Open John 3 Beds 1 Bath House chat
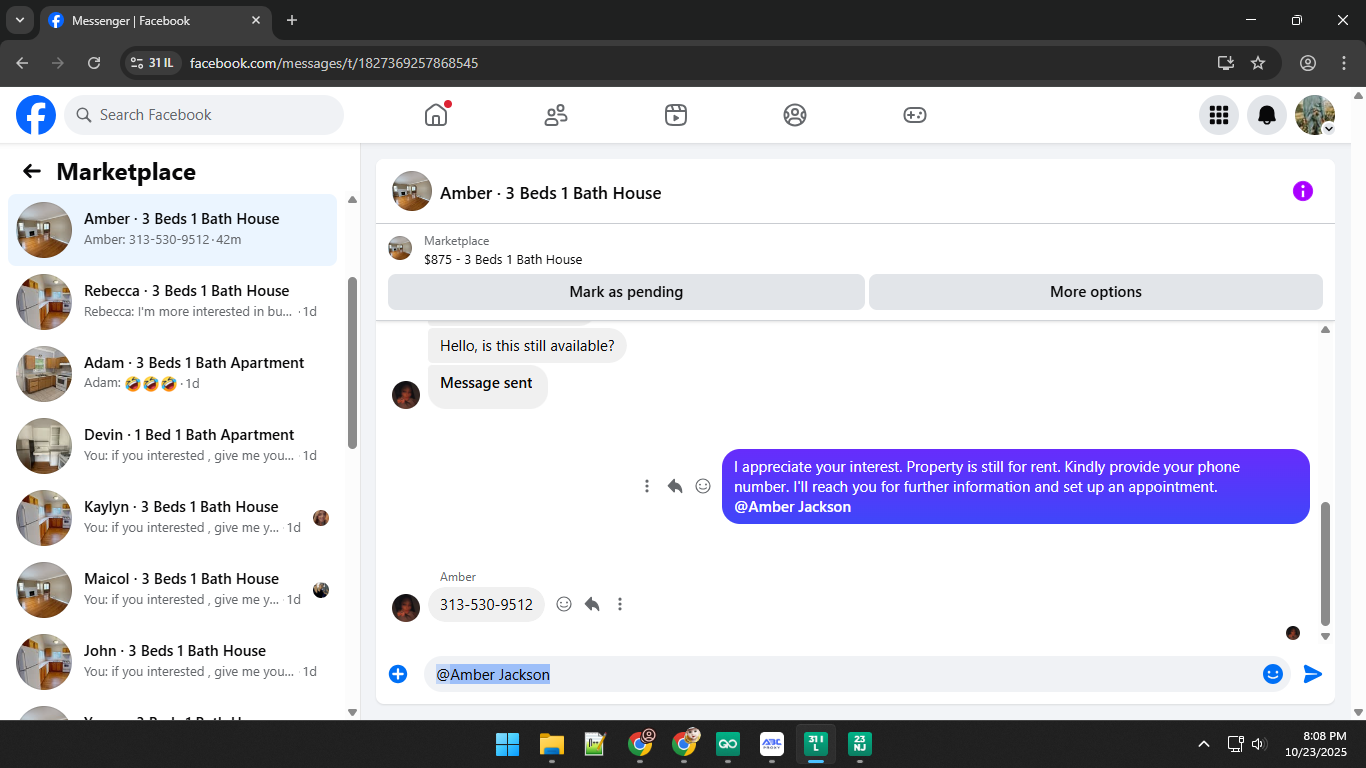1366x768 pixels. tap(172, 662)
